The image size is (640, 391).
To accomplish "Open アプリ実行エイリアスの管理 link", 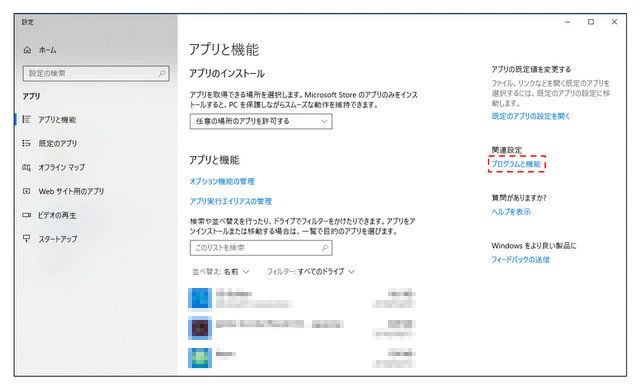I will coord(231,201).
